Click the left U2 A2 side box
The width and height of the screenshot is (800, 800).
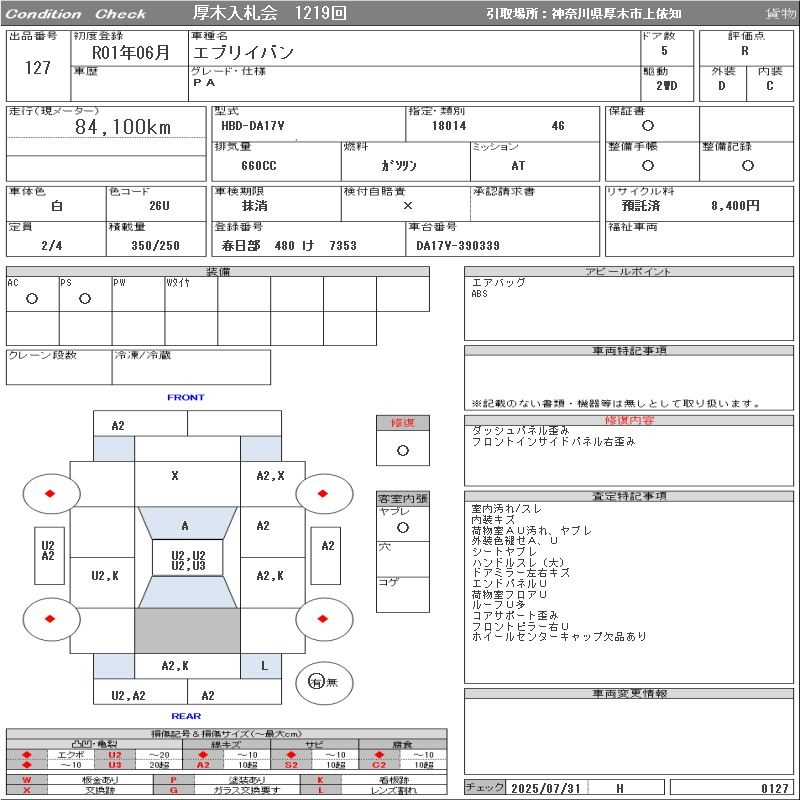tap(49, 555)
